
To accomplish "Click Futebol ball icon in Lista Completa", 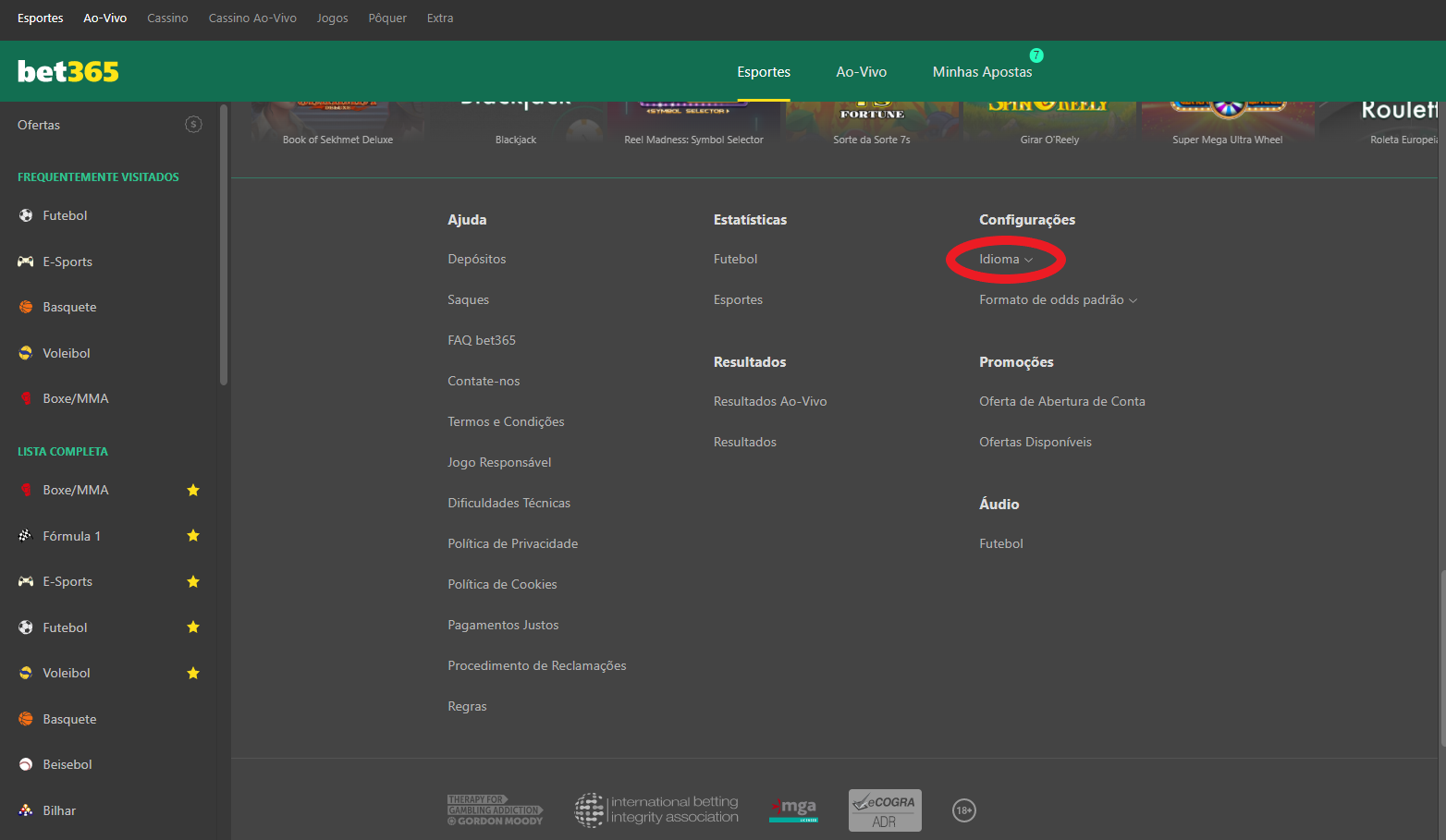I will pyautogui.click(x=26, y=627).
